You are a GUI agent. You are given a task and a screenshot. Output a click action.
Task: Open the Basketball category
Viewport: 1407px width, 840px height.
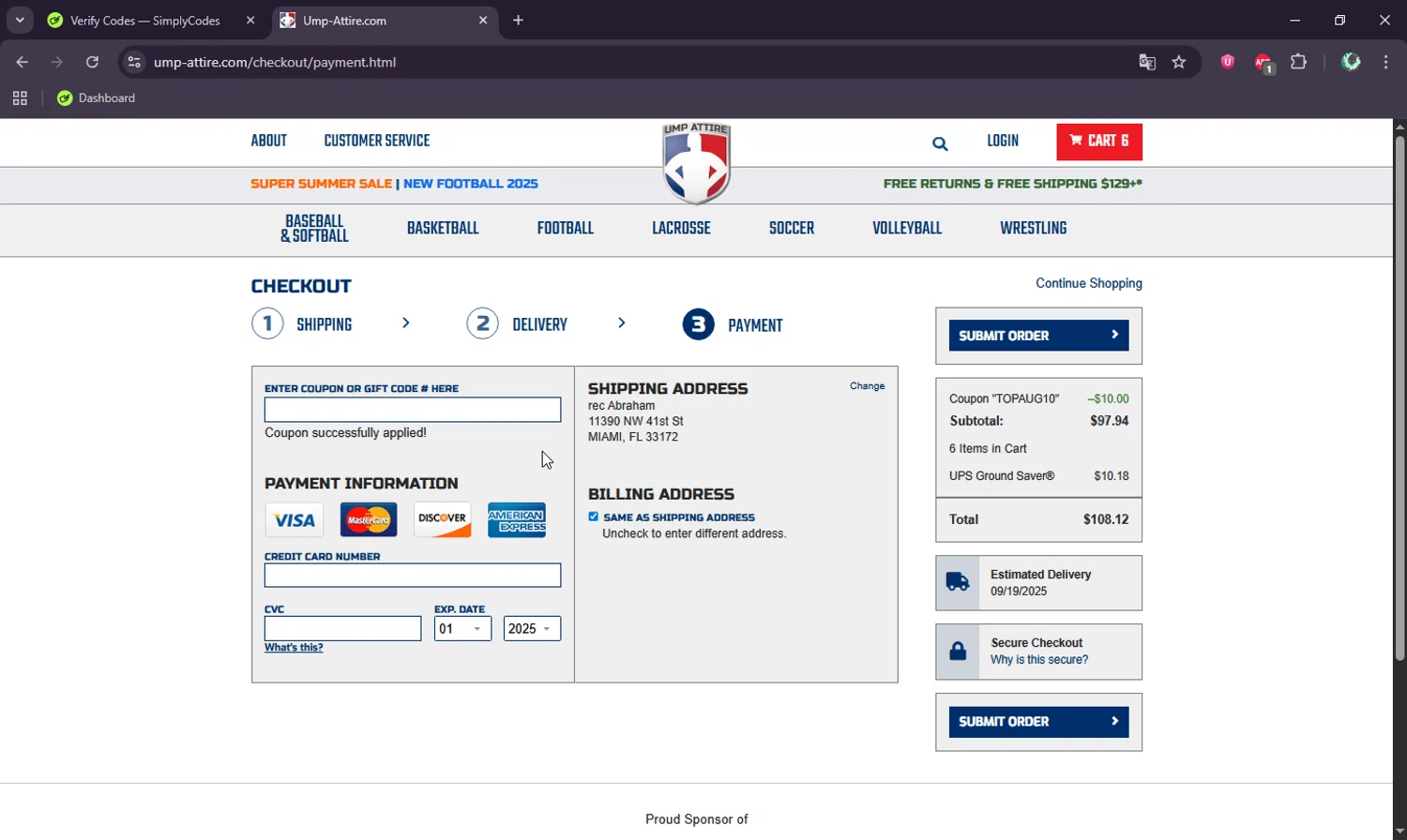(443, 229)
